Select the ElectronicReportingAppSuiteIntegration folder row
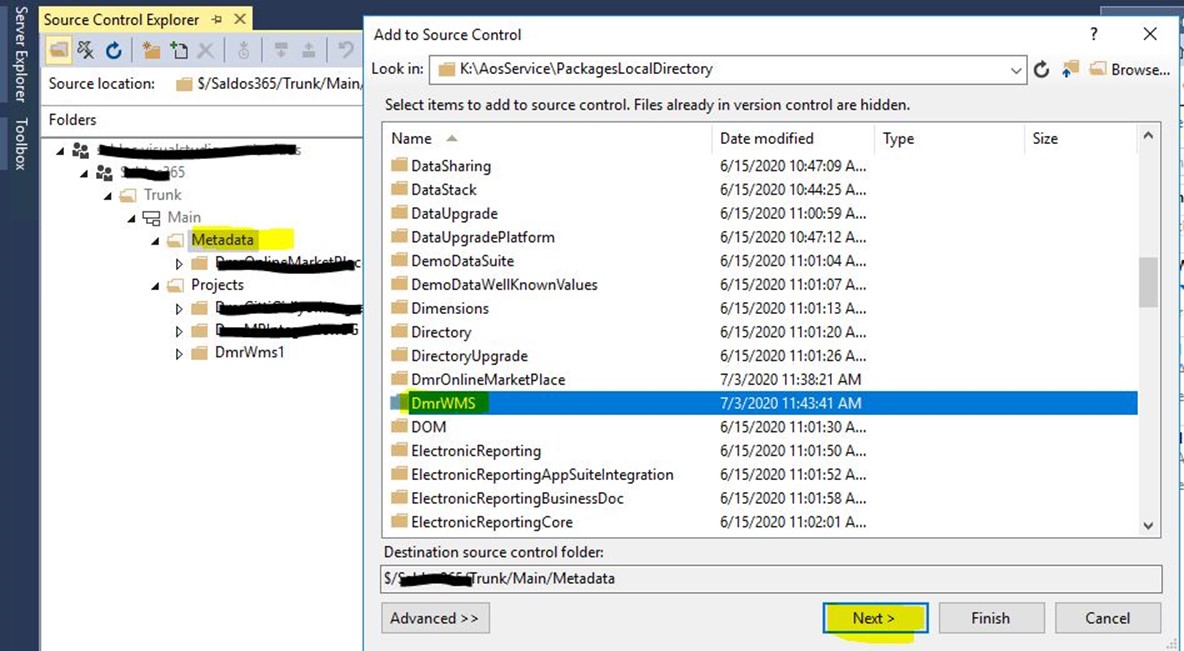This screenshot has height=651, width=1184. pos(762,474)
